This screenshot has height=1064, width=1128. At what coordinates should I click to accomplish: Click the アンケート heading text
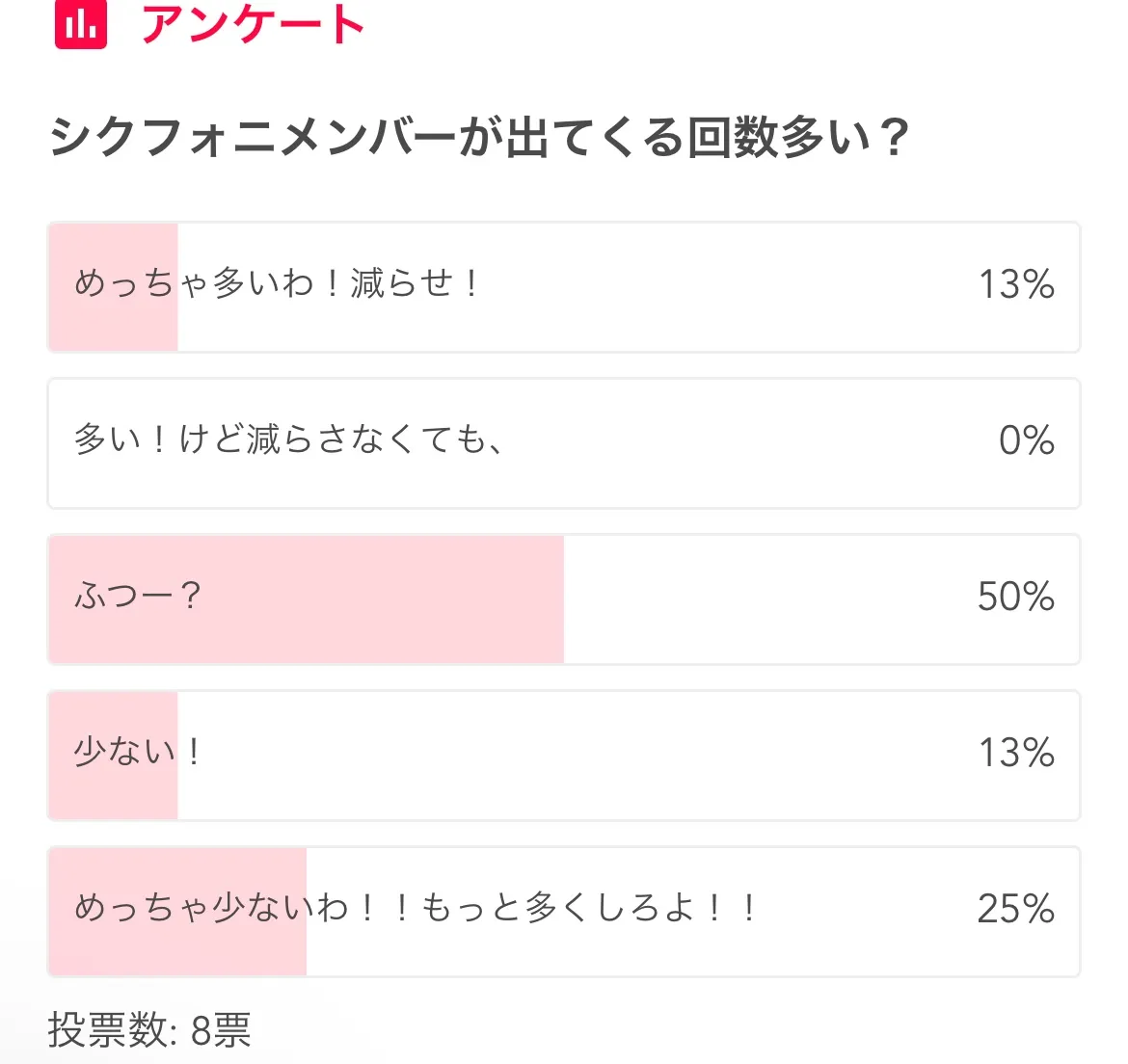253,24
